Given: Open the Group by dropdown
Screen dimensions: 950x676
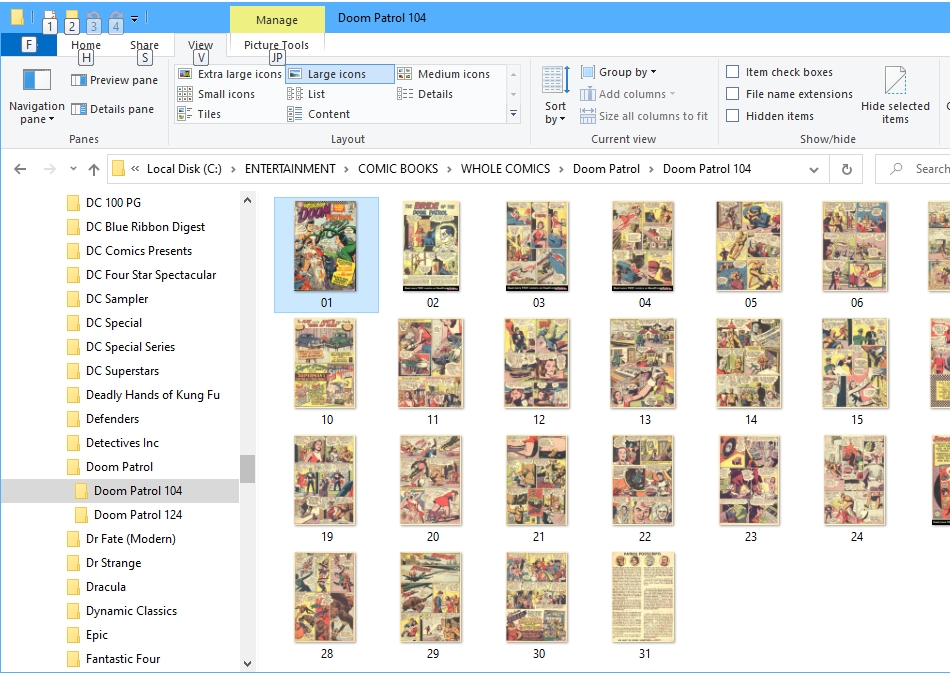Looking at the screenshot, I should coord(619,72).
